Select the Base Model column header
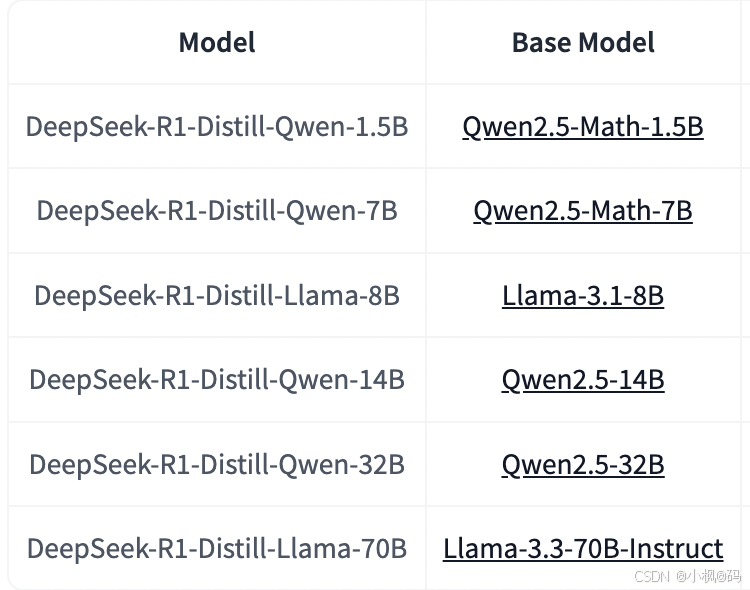750x590 pixels. pyautogui.click(x=583, y=43)
